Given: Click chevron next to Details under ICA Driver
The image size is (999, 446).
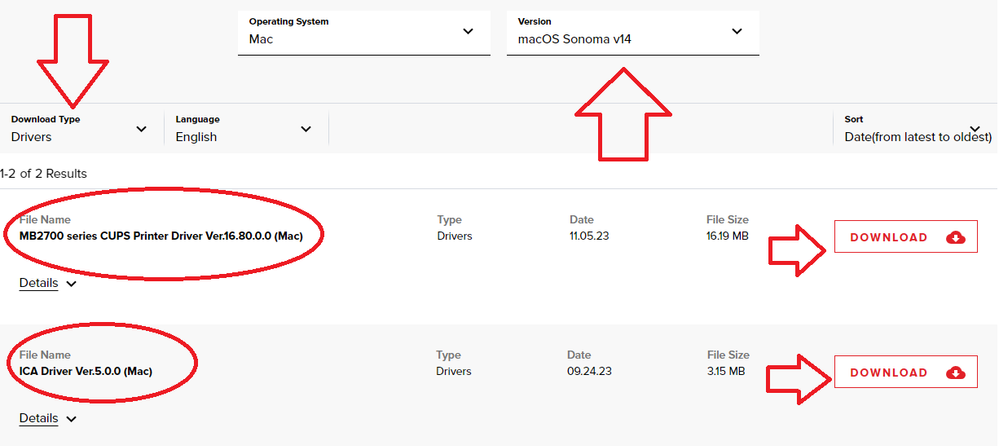Looking at the screenshot, I should pyautogui.click(x=71, y=419).
